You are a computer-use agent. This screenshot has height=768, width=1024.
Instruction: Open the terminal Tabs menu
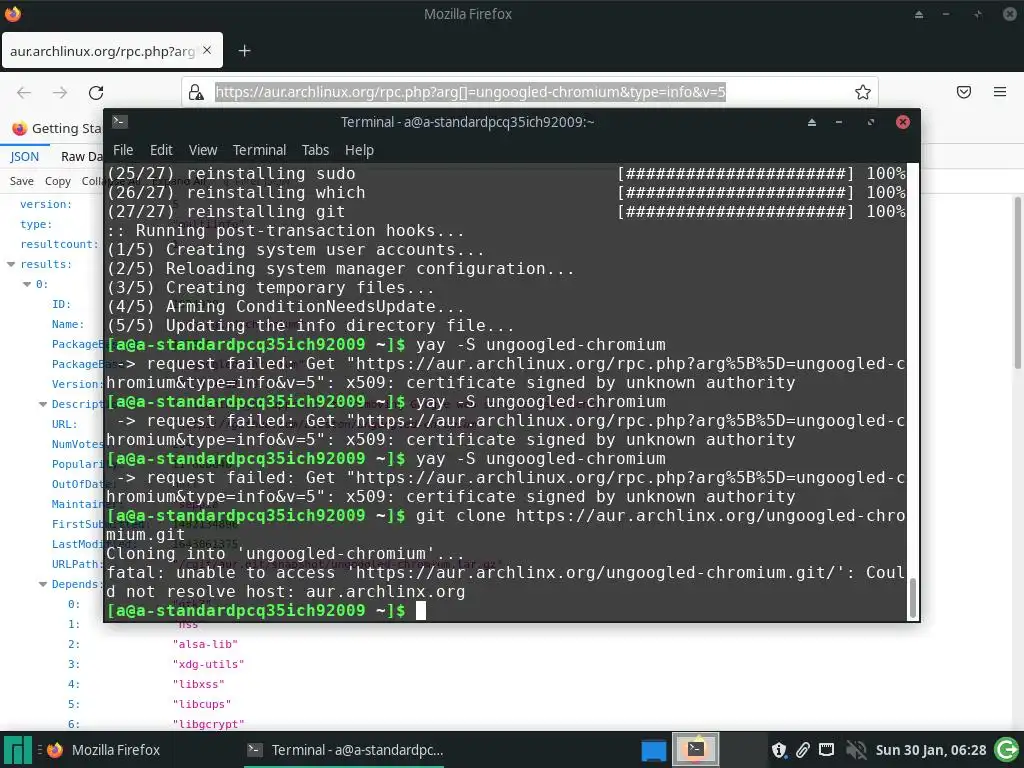pyautogui.click(x=315, y=150)
